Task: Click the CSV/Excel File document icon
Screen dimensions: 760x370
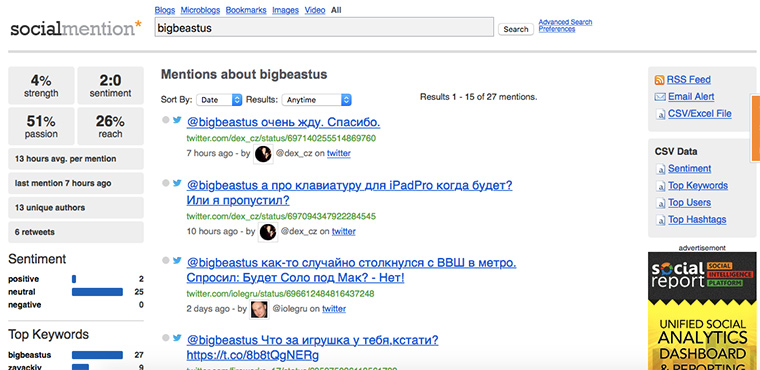Action: pyautogui.click(x=660, y=114)
